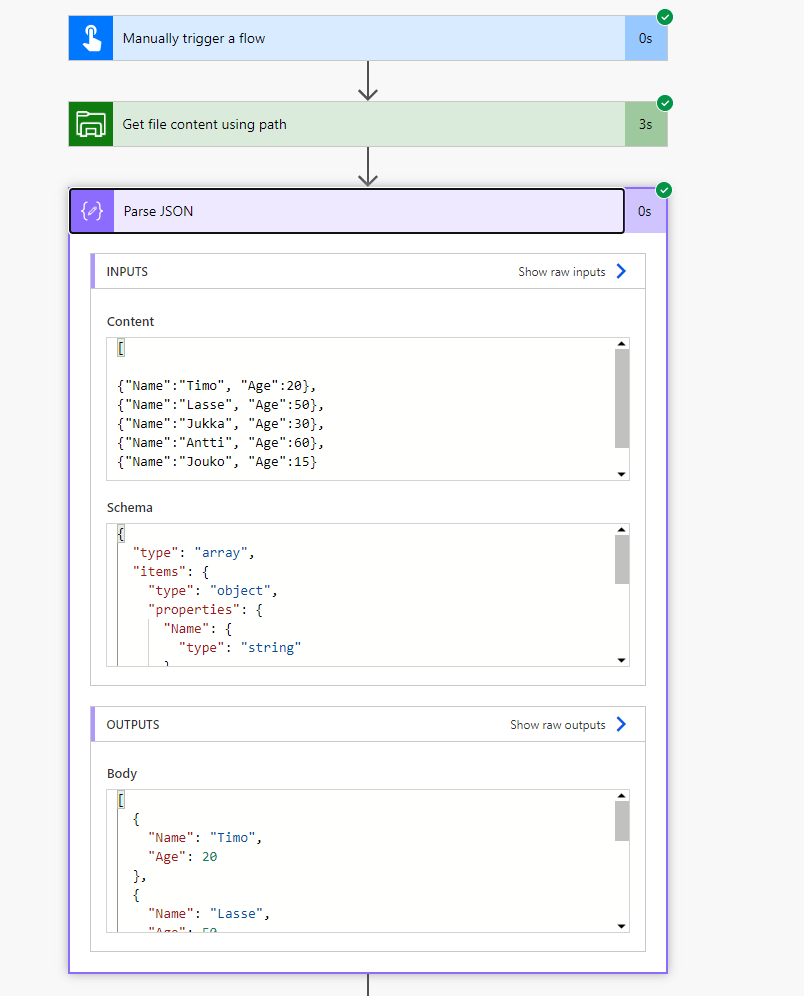
Task: Click the manual trigger hand icon
Action: coord(91,39)
